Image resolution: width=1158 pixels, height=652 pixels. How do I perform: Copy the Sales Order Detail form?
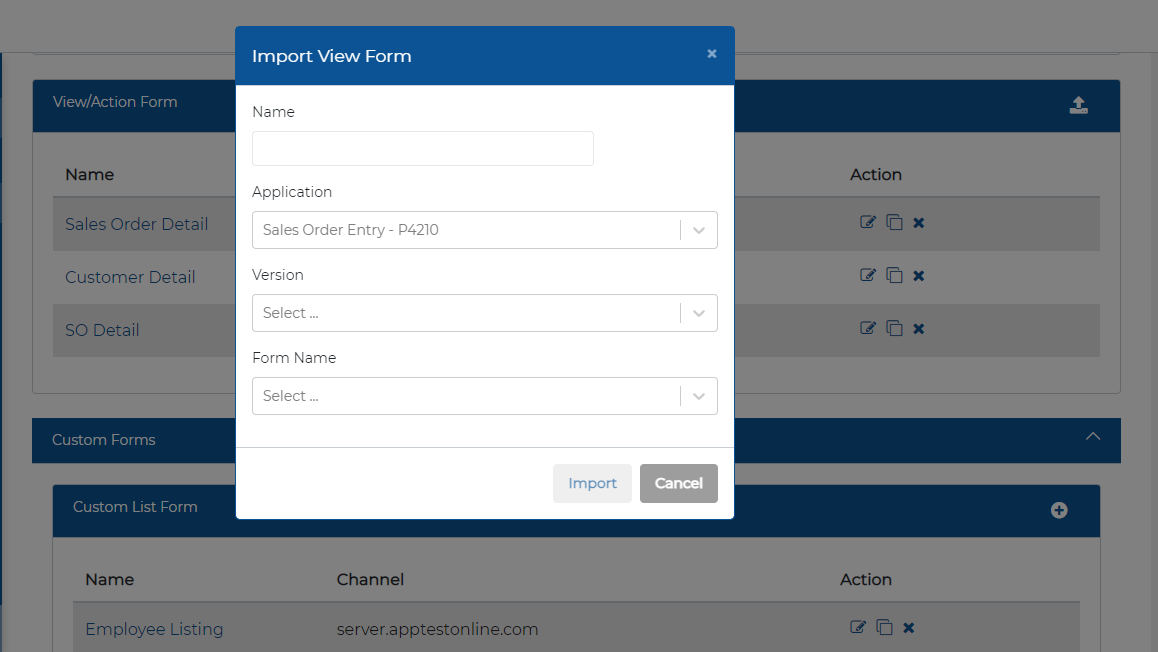click(894, 222)
